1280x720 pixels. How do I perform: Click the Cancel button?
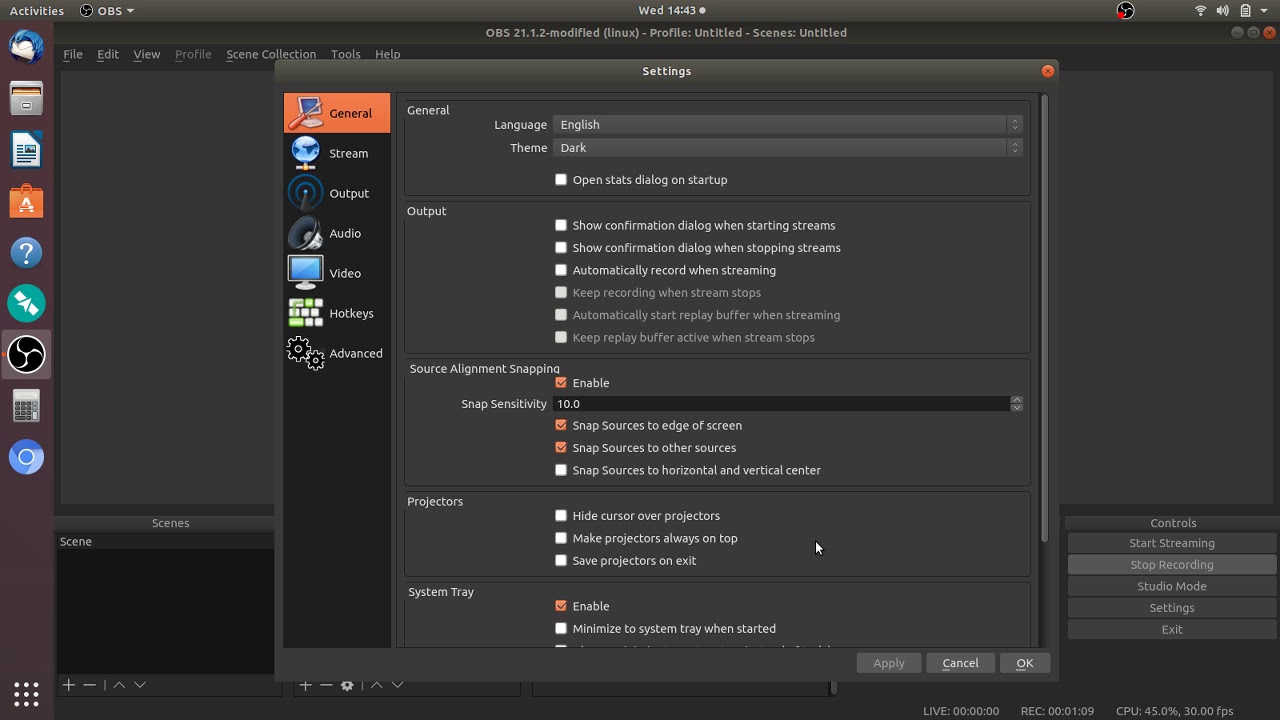pos(960,663)
